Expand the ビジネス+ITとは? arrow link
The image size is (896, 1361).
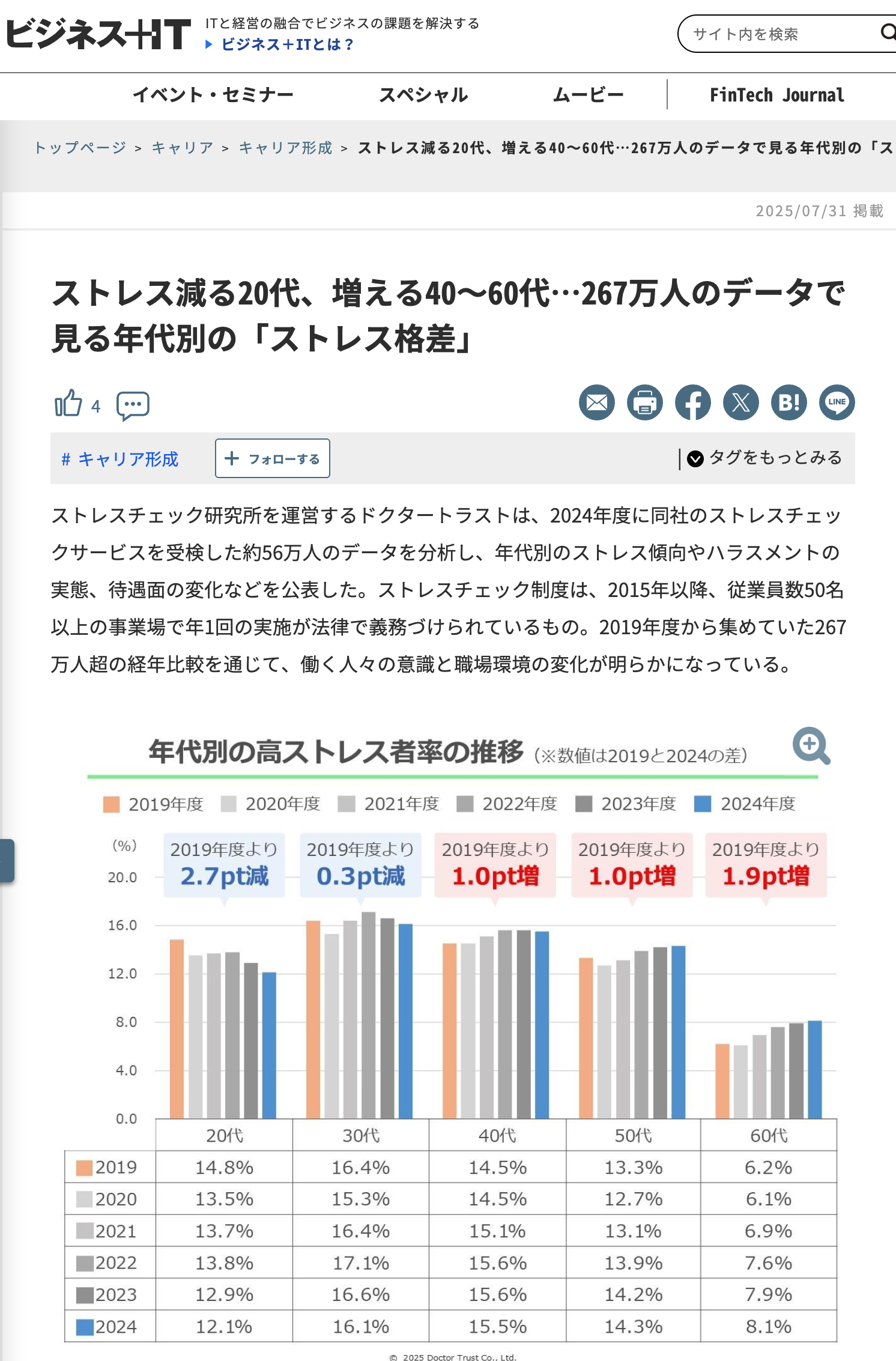click(280, 44)
